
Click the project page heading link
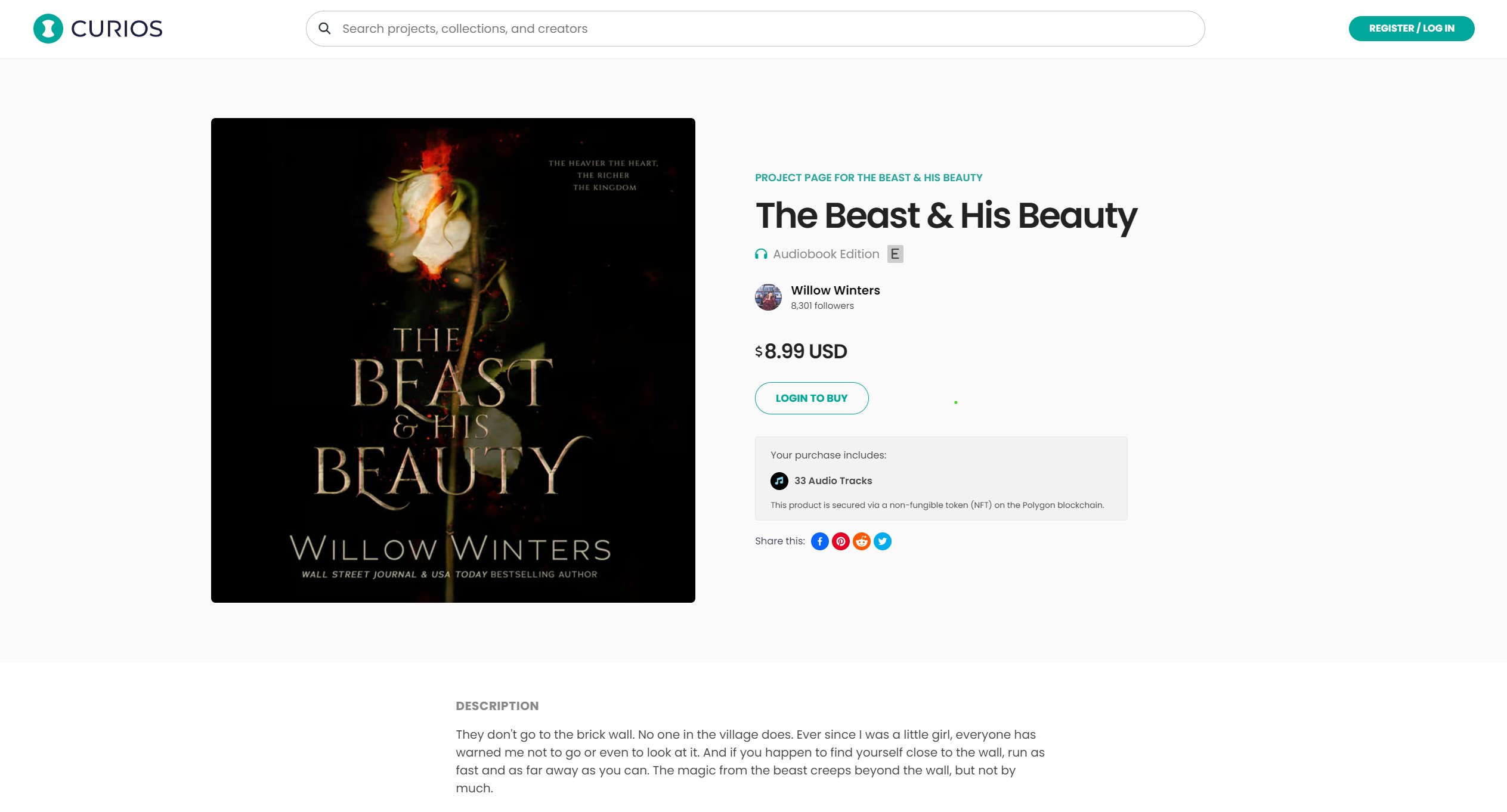[x=869, y=178]
